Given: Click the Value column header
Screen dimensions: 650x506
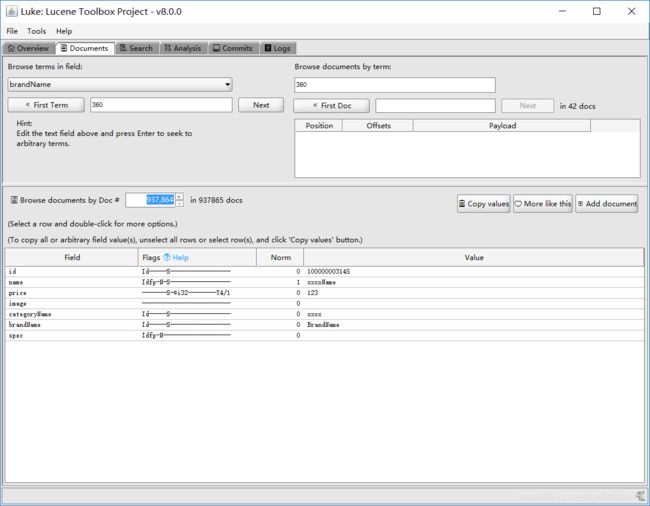Looking at the screenshot, I should (474, 257).
